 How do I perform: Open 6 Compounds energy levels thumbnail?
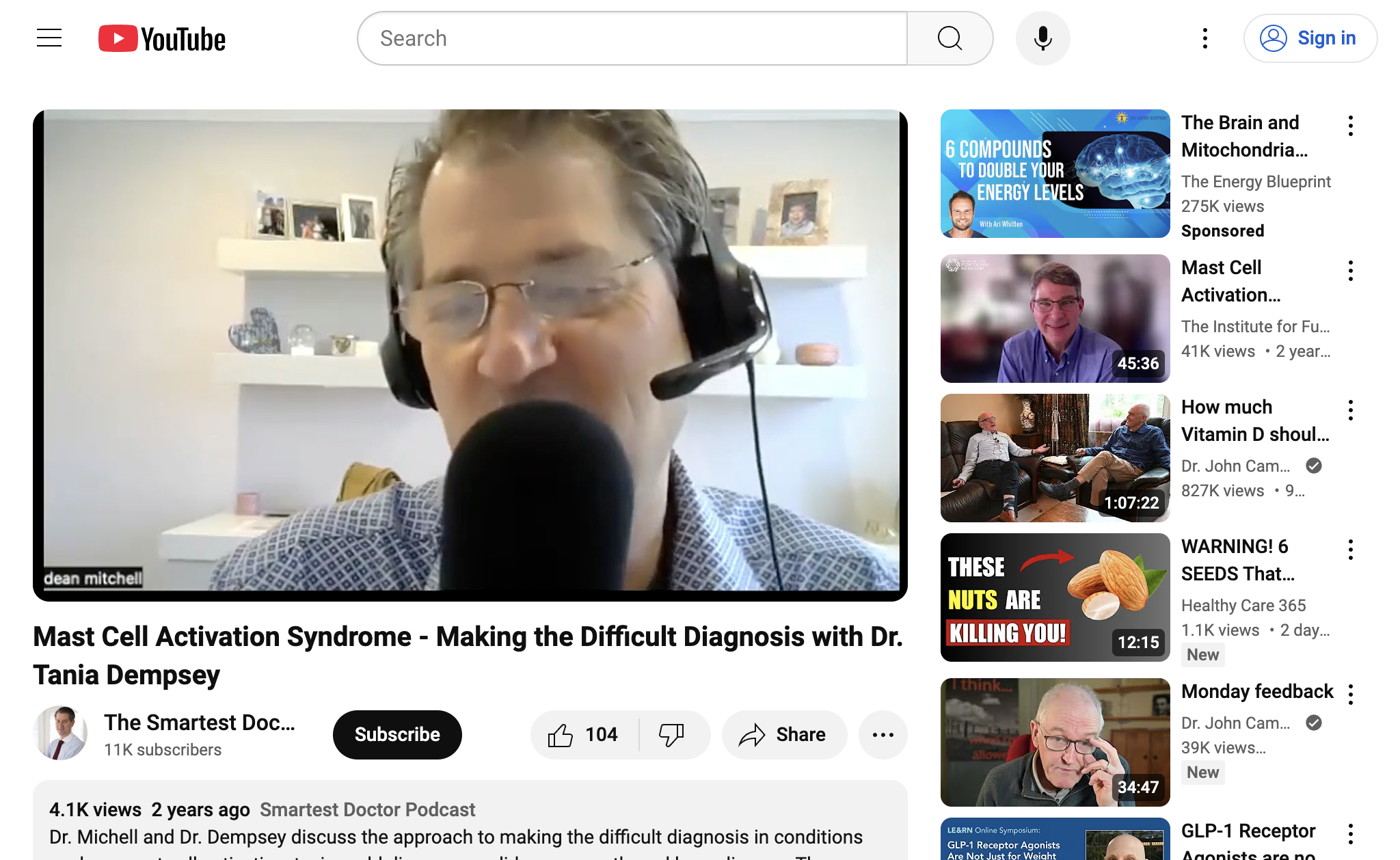tap(1055, 174)
